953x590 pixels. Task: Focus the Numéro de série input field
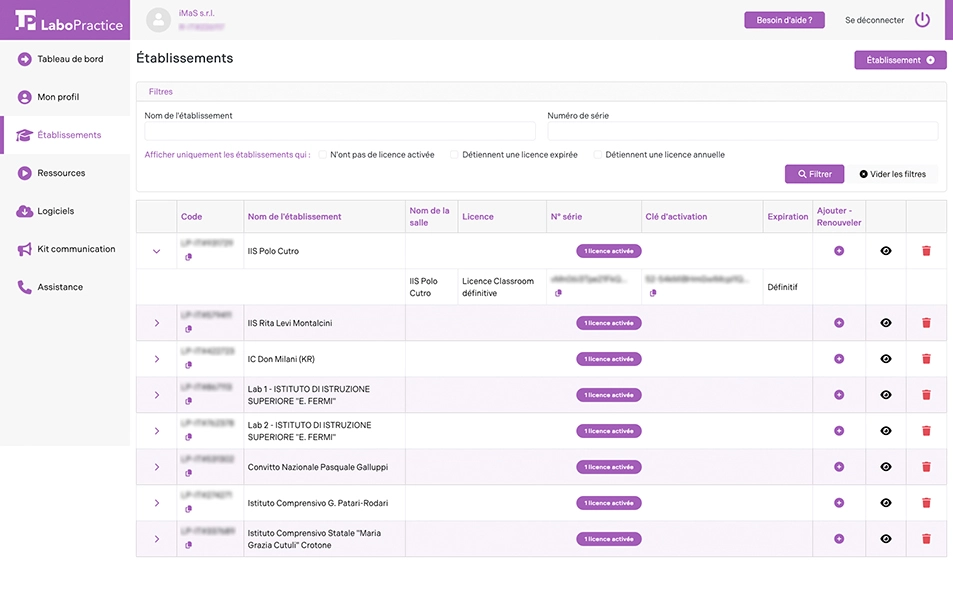click(742, 131)
